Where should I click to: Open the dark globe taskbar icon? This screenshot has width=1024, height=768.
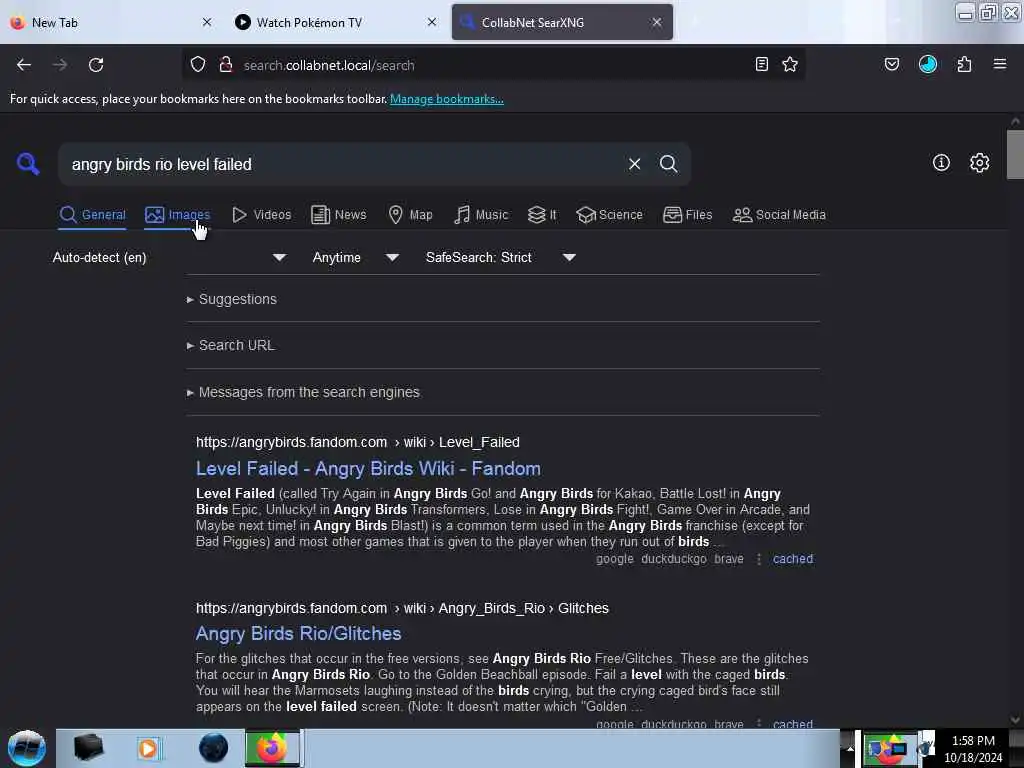click(x=214, y=748)
